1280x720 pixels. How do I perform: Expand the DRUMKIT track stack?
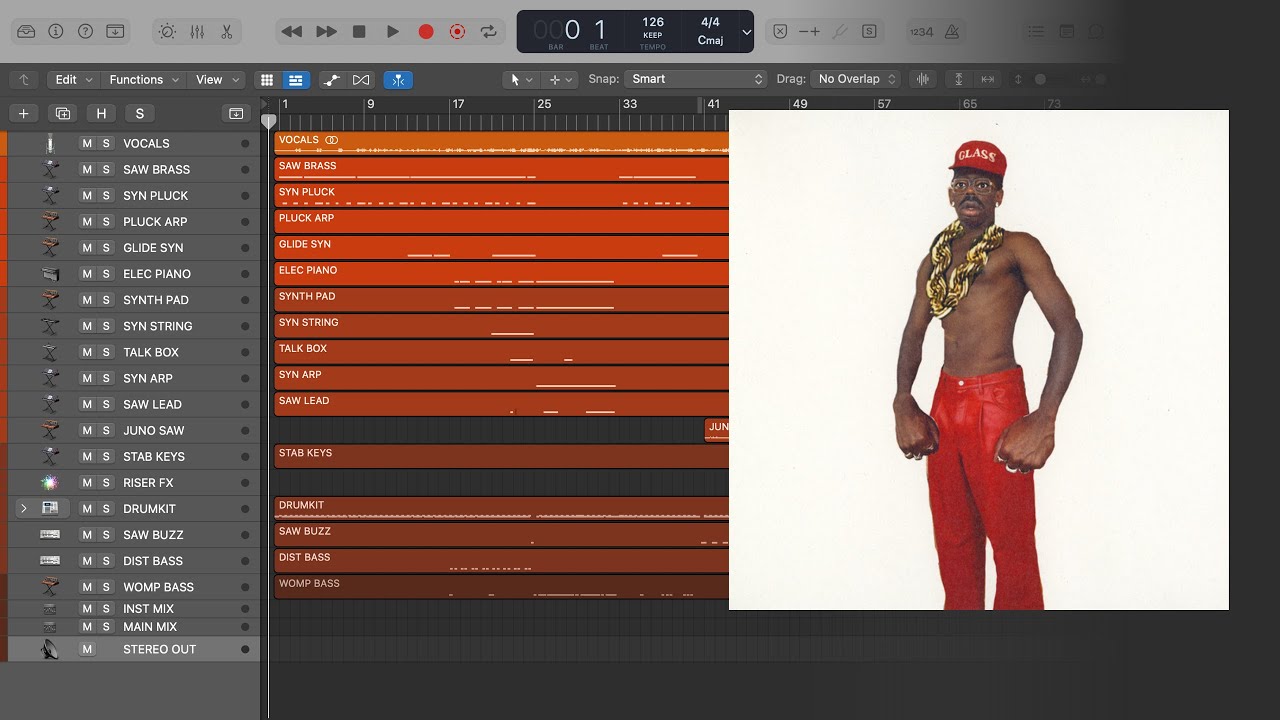tap(24, 509)
